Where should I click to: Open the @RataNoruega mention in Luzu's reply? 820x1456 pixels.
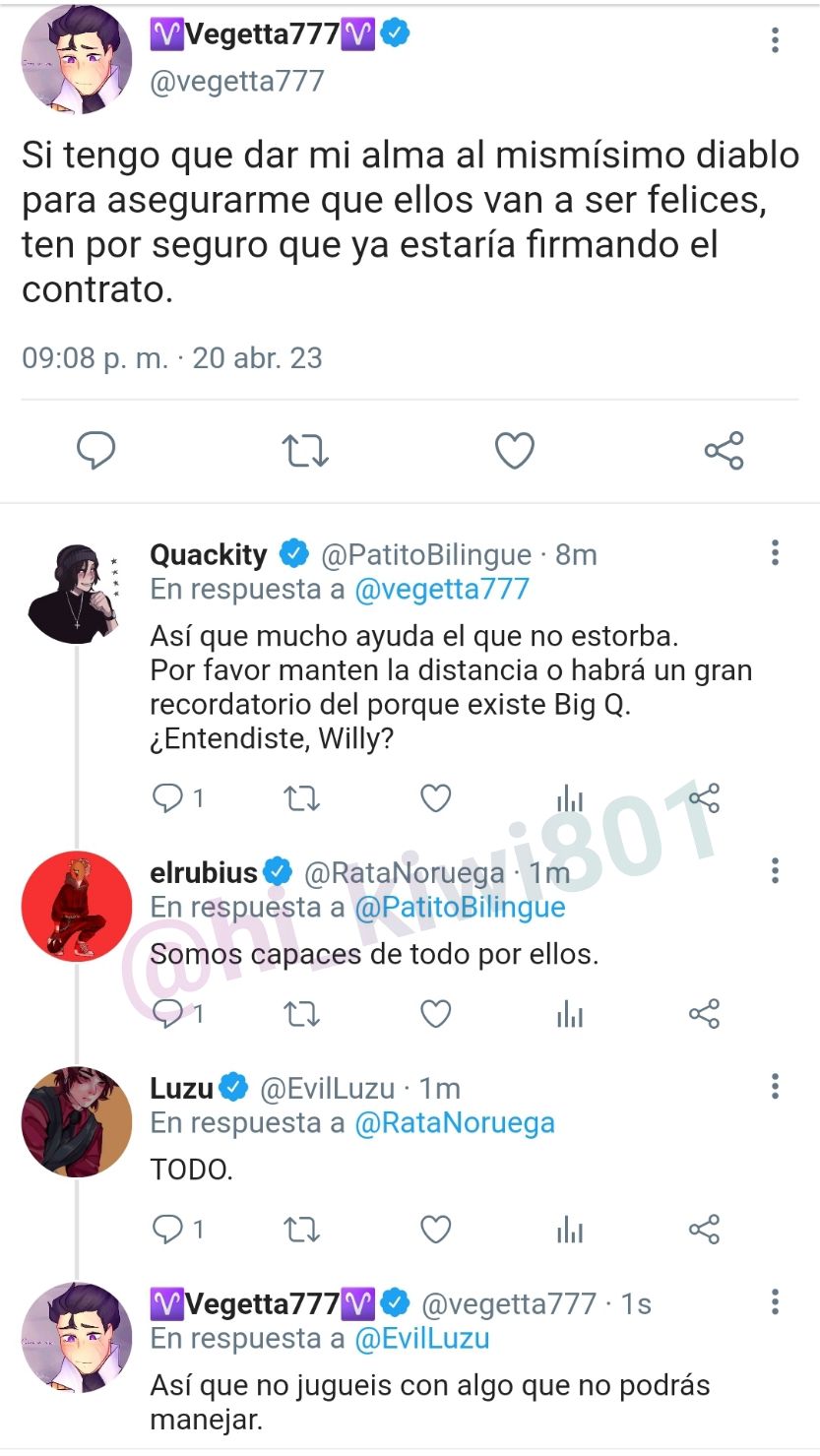[x=455, y=1123]
